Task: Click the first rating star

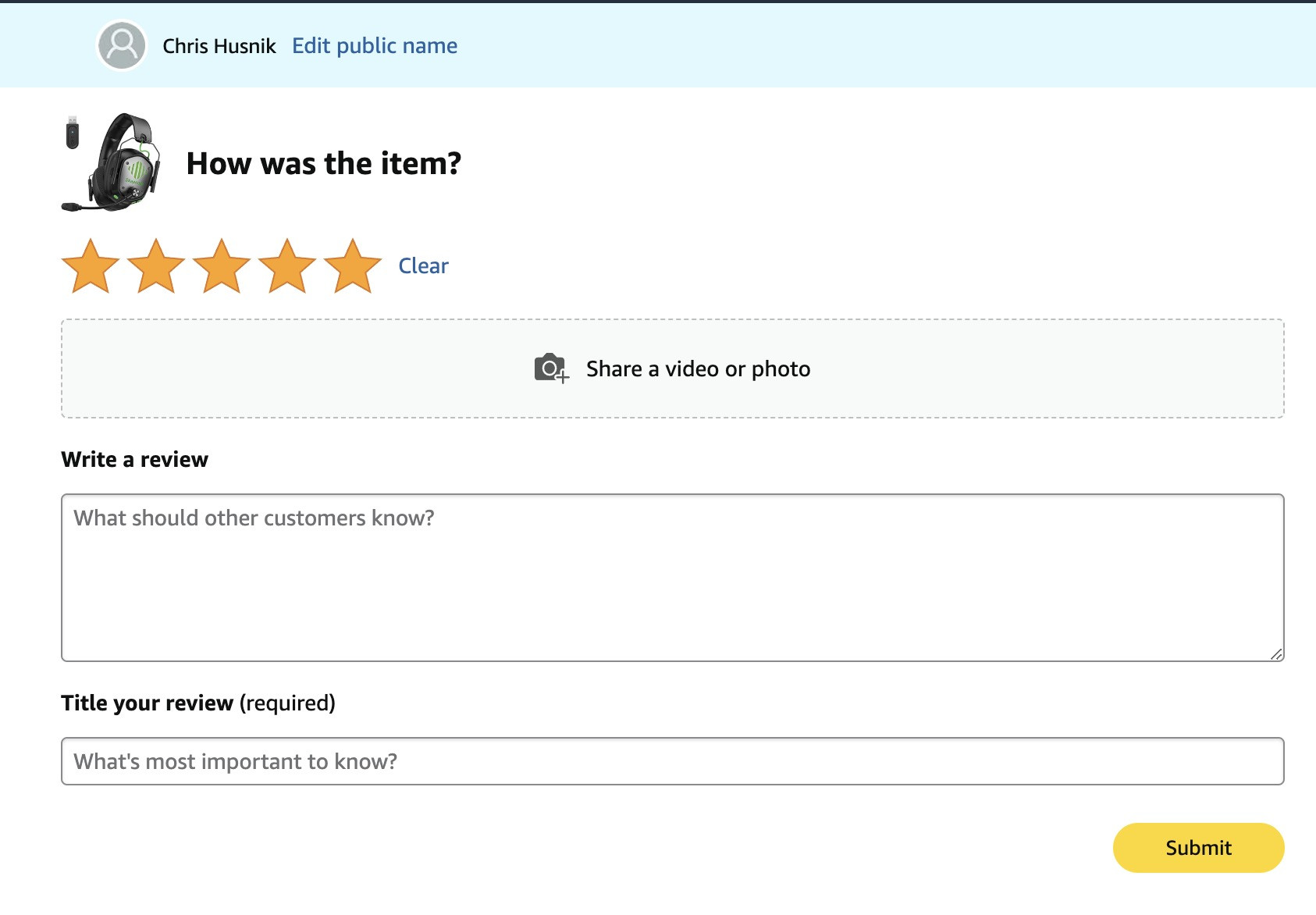Action: [x=91, y=266]
